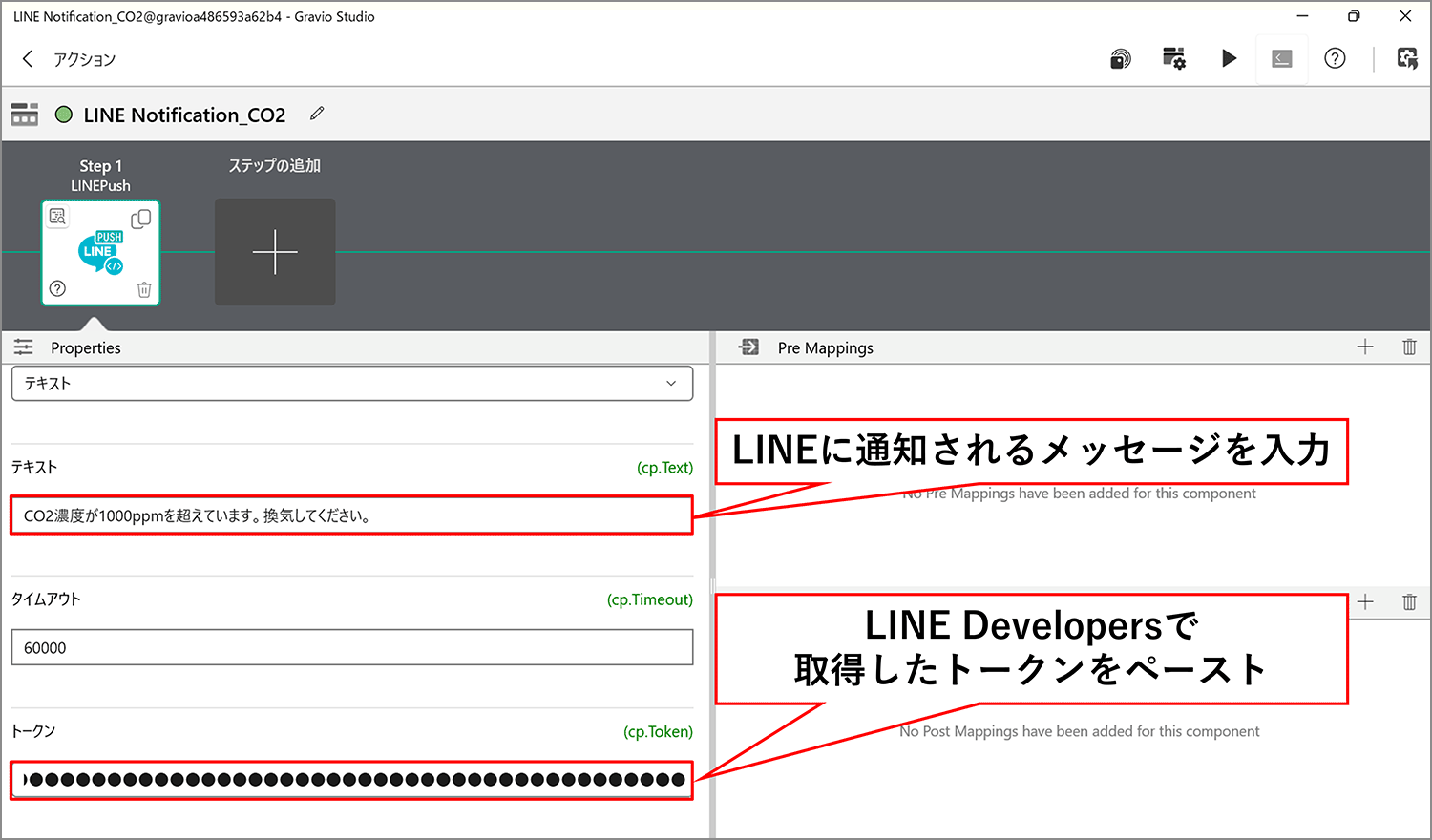The height and width of the screenshot is (840, 1432).
Task: Open the help question mark in the toolbar
Action: (1335, 59)
